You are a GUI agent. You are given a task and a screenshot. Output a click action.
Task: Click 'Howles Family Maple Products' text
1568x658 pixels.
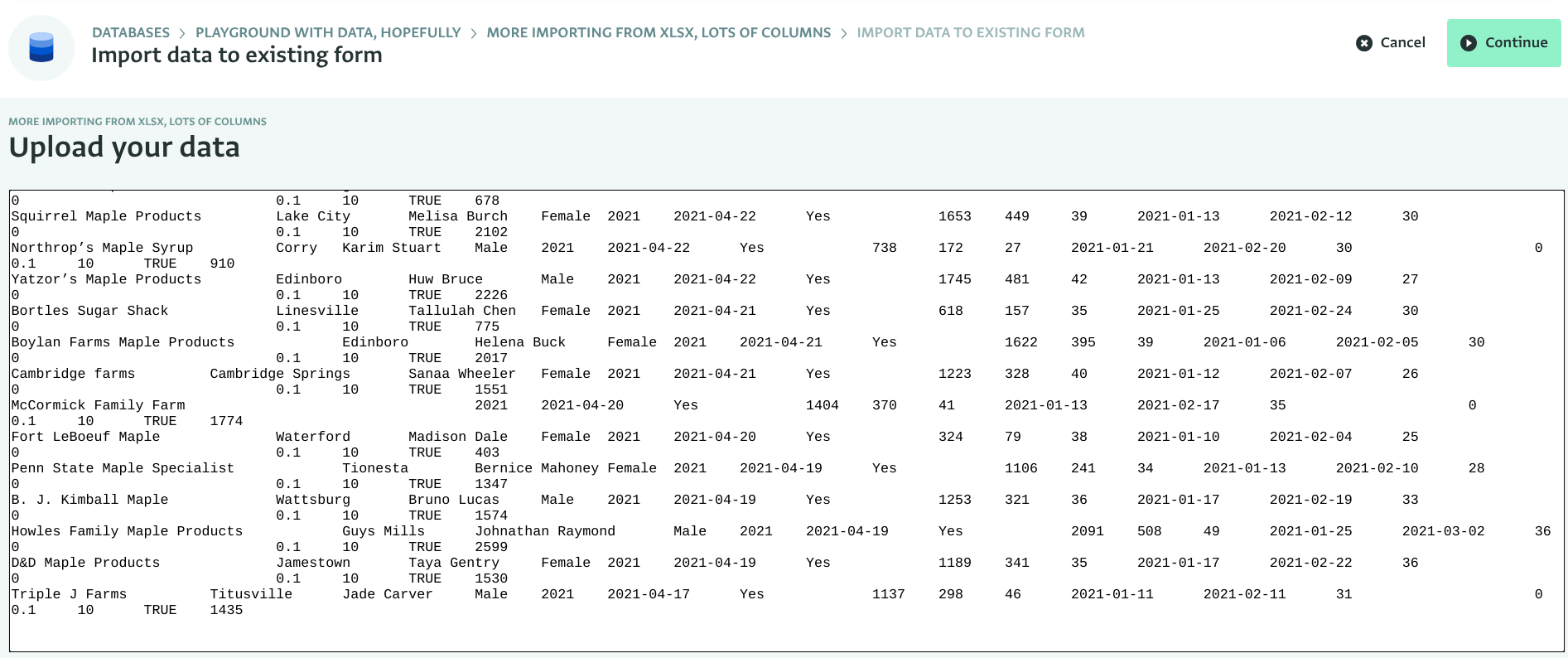click(x=127, y=531)
